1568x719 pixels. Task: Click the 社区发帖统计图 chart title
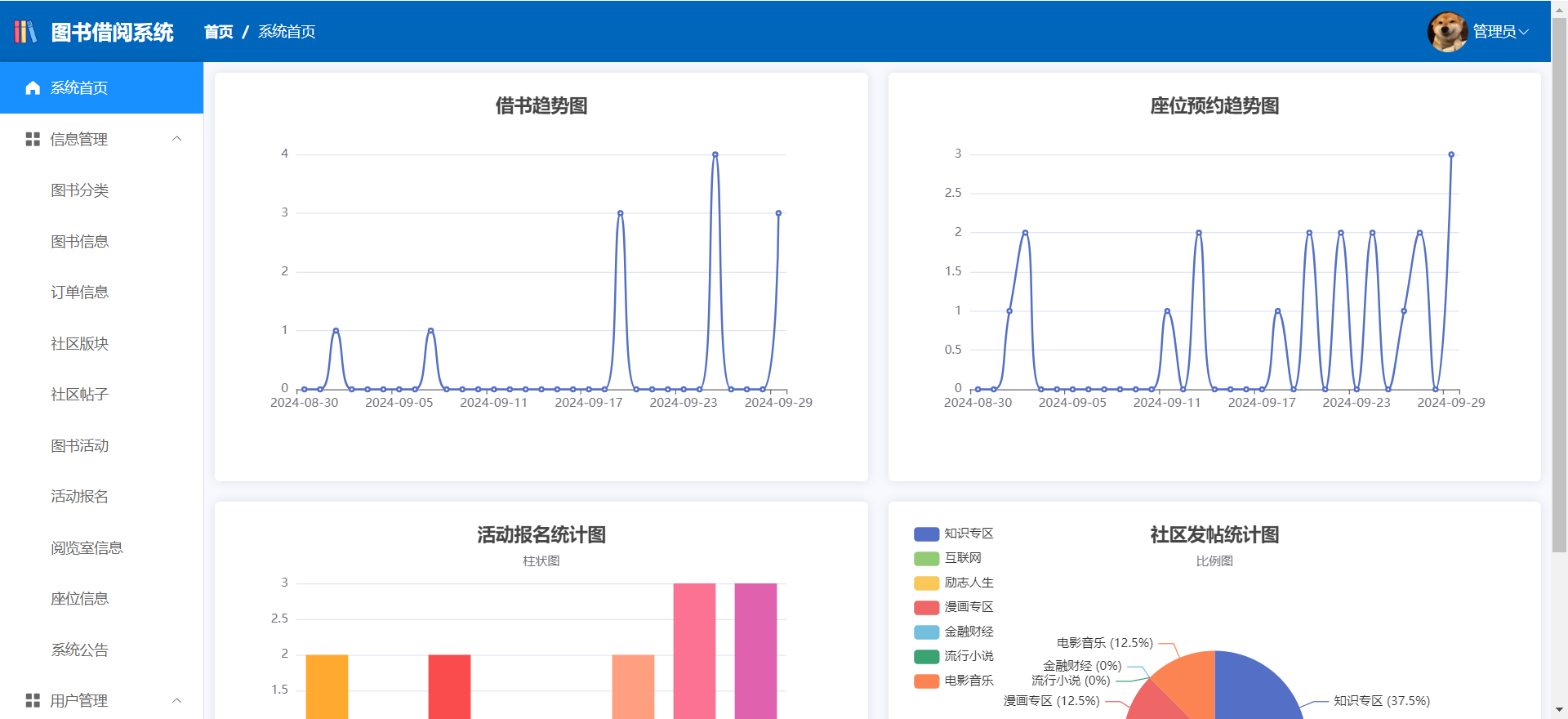(1214, 535)
